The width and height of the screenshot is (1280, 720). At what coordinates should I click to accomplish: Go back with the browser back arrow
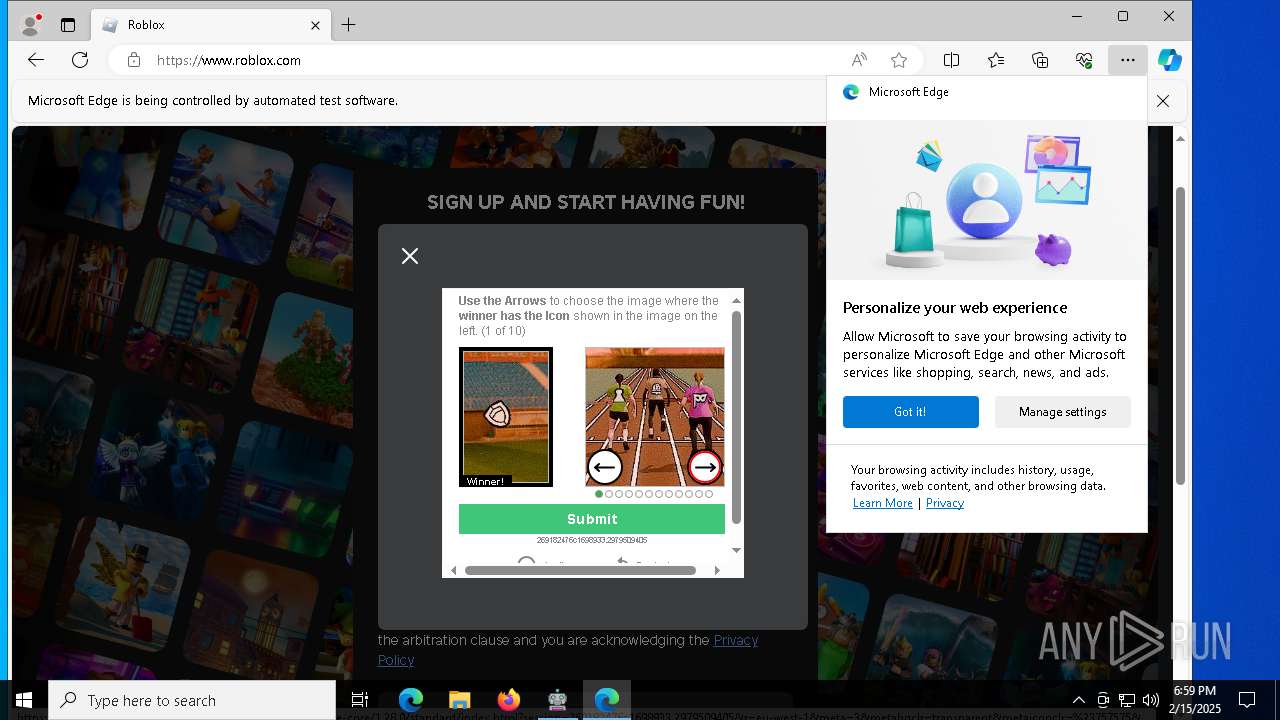click(36, 60)
